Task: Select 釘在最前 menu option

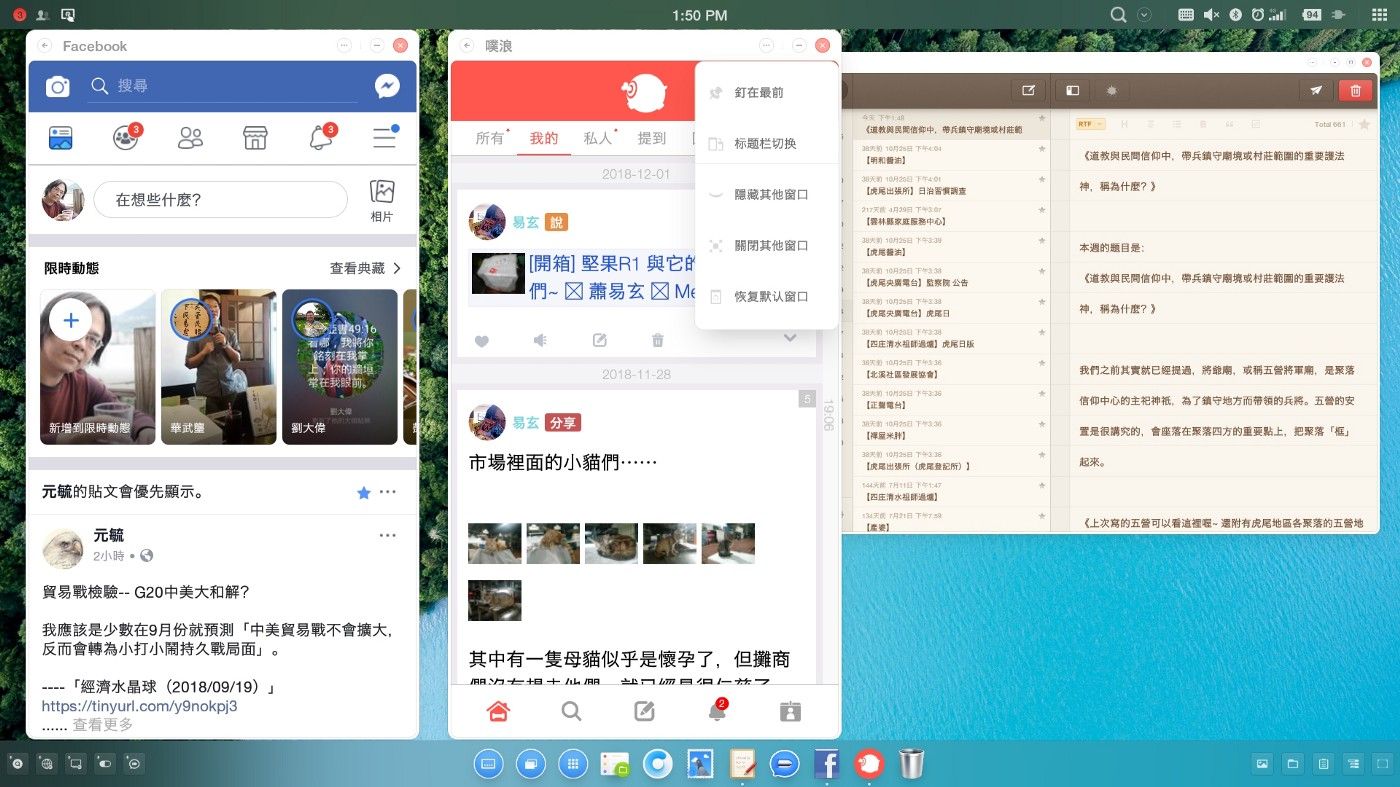Action: [x=759, y=92]
